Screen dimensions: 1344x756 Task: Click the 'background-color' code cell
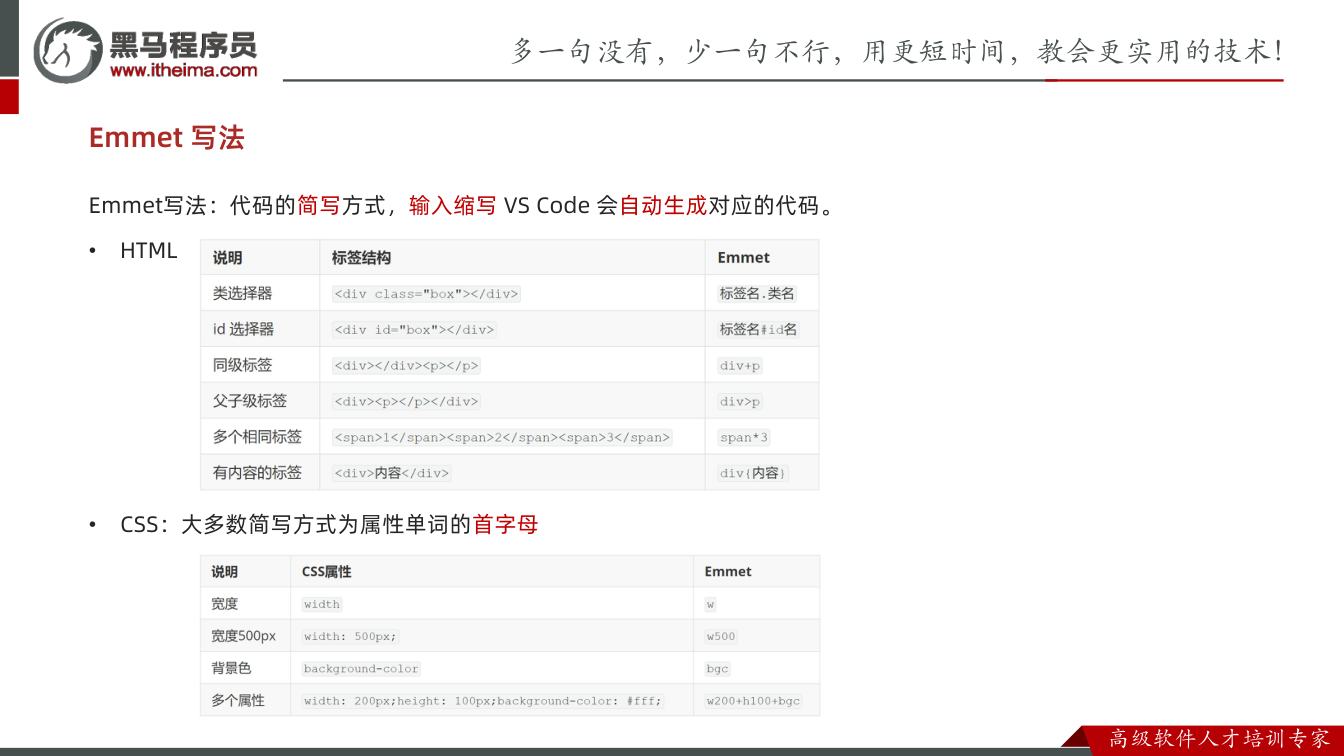click(361, 669)
